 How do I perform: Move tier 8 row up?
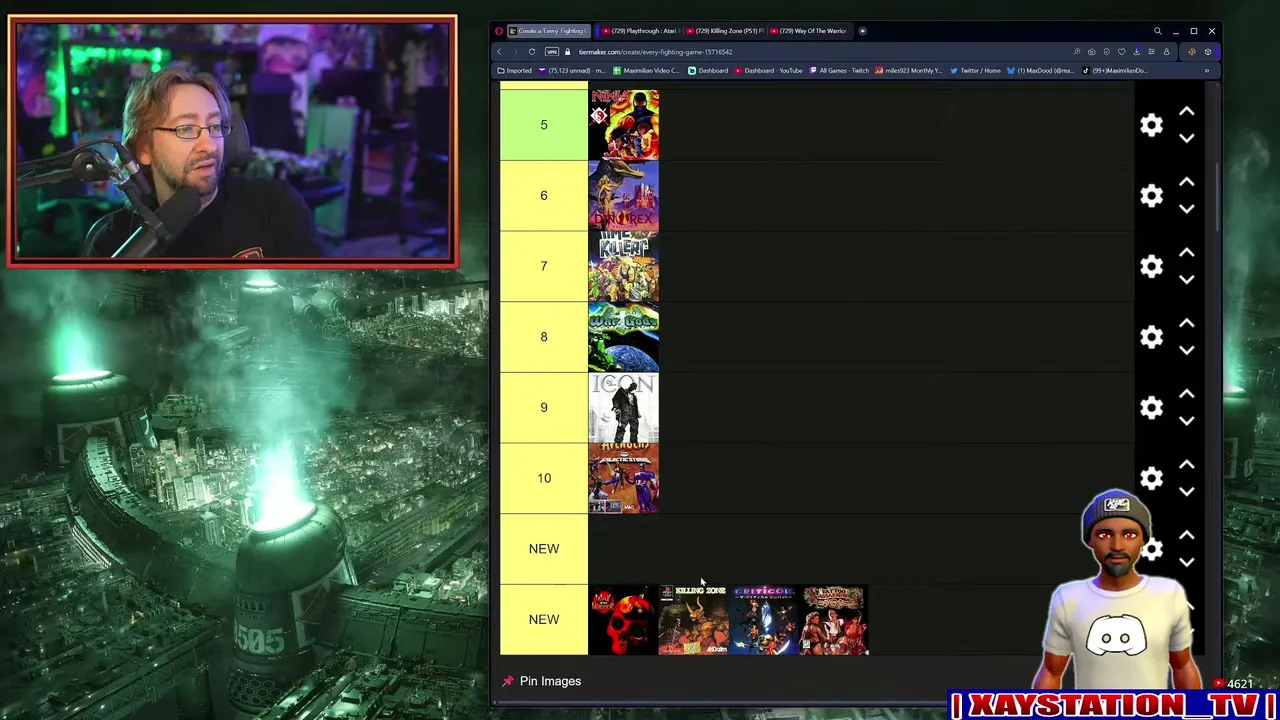coord(1186,324)
